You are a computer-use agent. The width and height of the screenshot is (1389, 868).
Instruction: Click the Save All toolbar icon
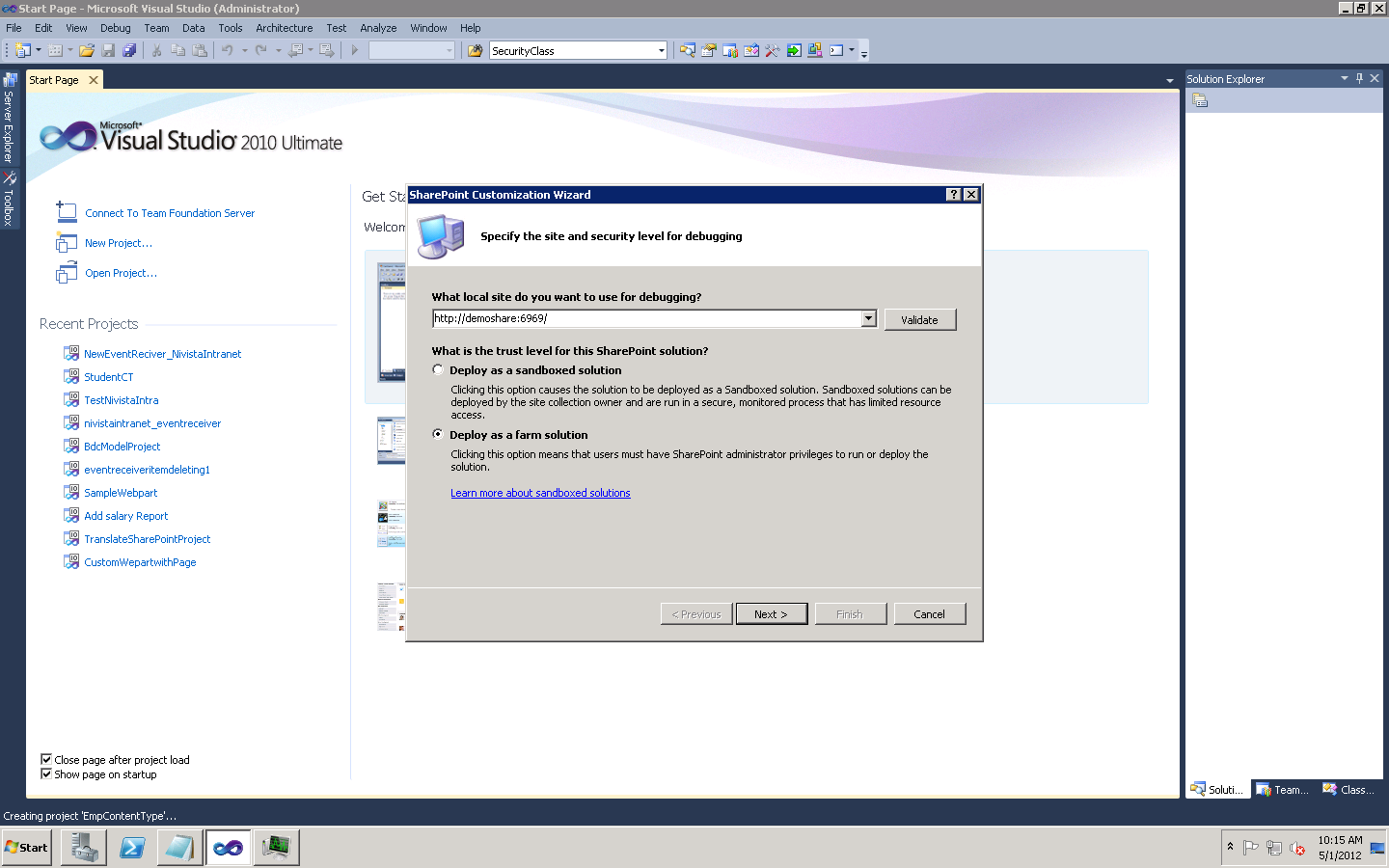[x=129, y=50]
